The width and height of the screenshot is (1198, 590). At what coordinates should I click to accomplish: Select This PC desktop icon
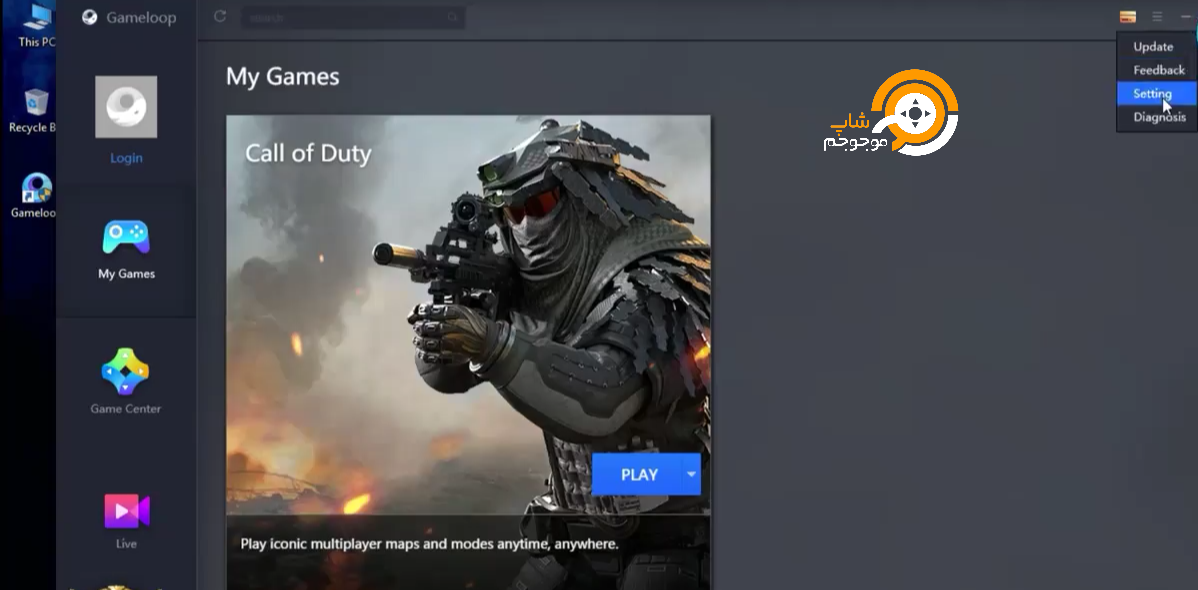click(x=35, y=25)
